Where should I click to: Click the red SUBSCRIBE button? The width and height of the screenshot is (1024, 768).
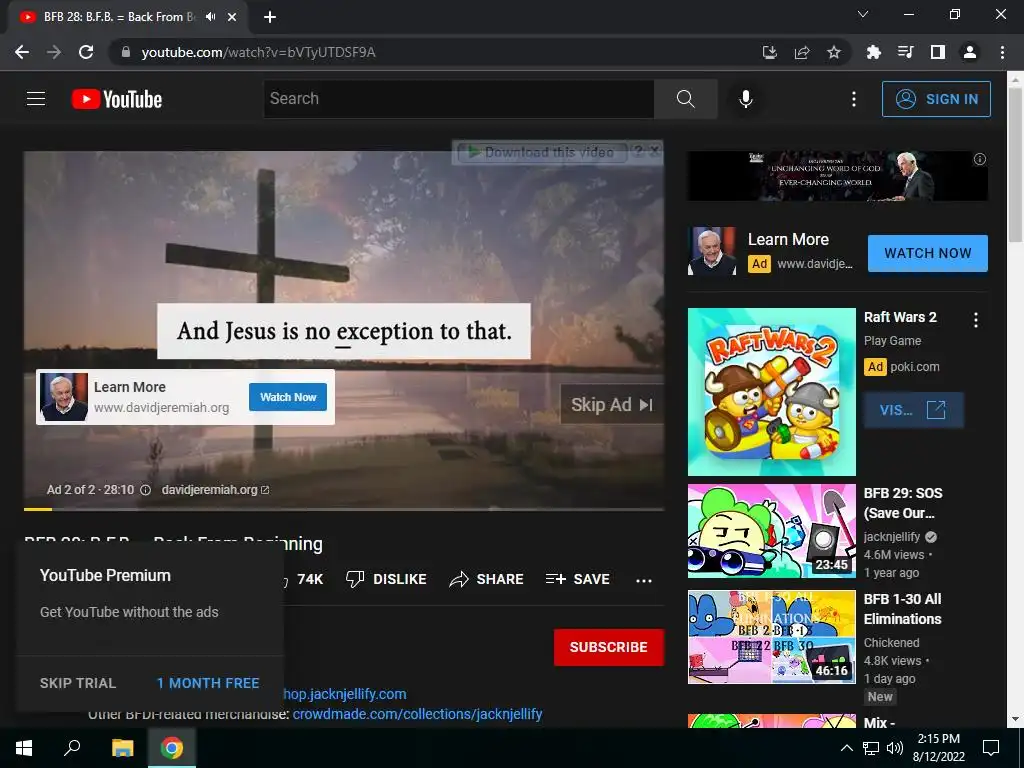609,647
